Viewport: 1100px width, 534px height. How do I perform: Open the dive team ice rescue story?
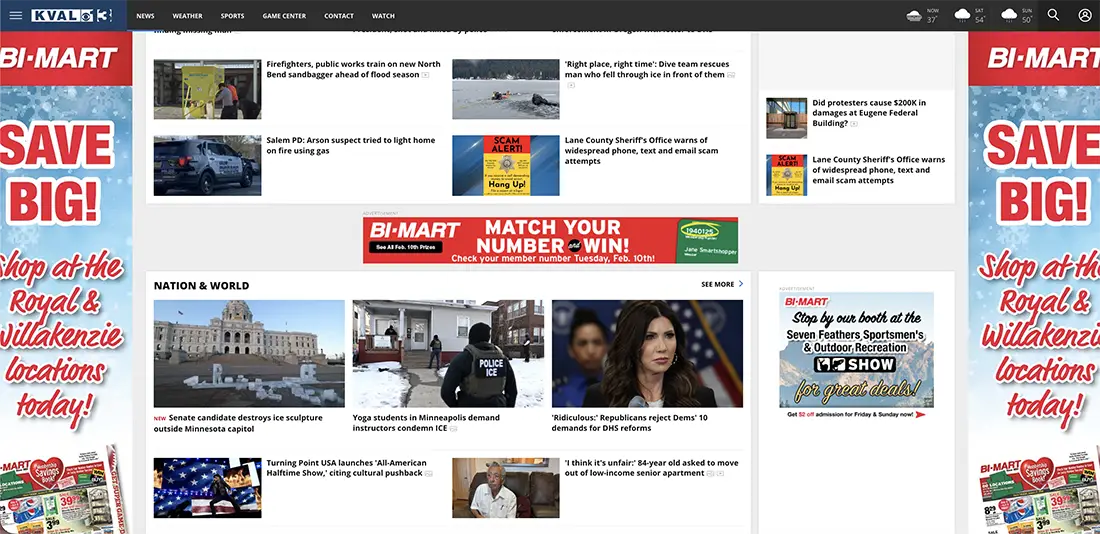tap(649, 69)
